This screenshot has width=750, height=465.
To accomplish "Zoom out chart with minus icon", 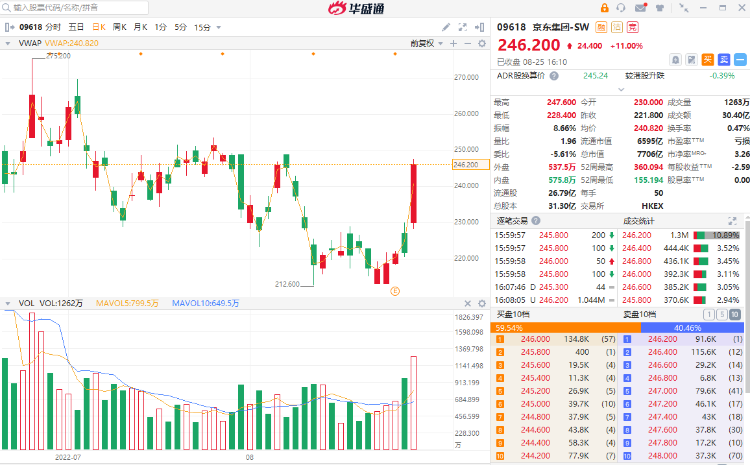I will pos(468,44).
